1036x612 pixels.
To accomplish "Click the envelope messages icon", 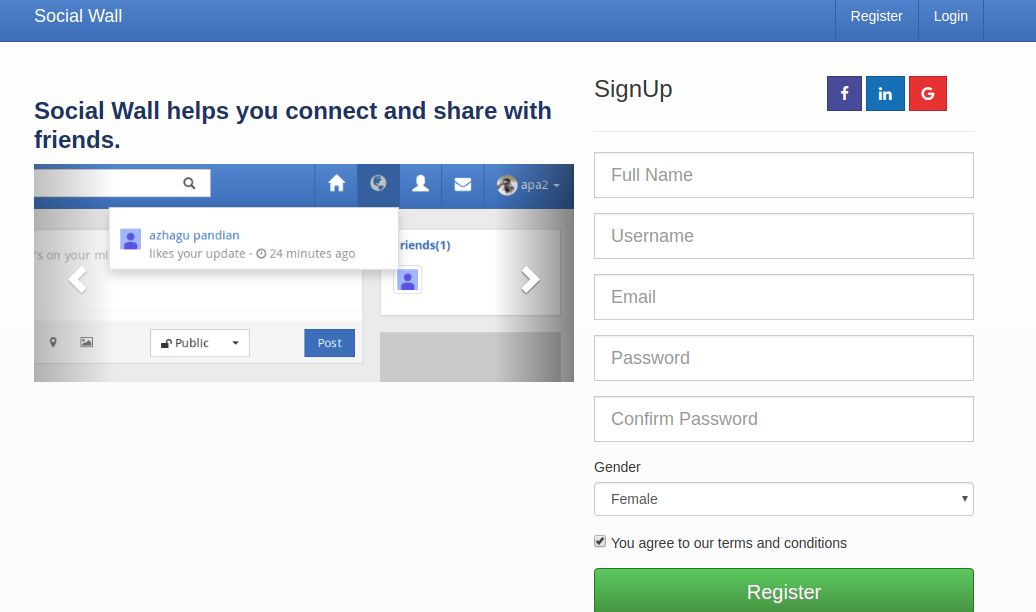I will point(462,184).
